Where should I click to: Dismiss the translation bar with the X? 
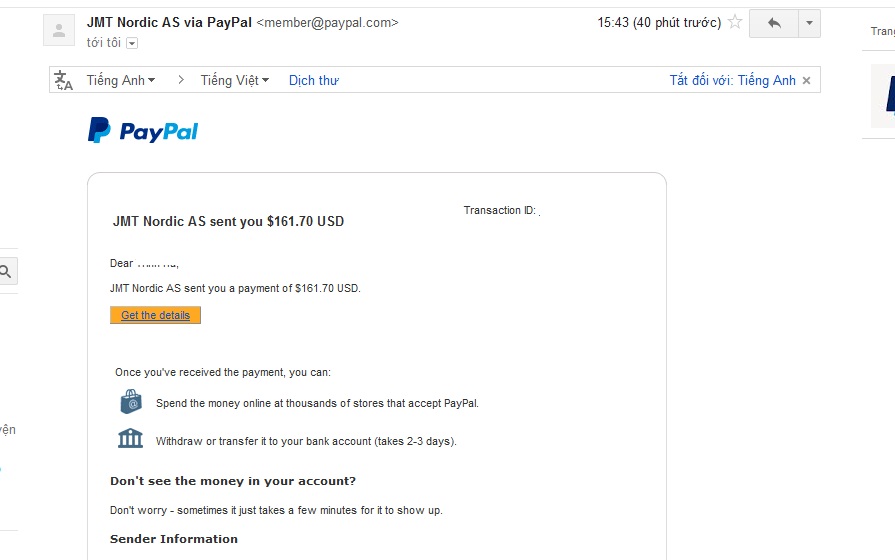click(x=807, y=80)
